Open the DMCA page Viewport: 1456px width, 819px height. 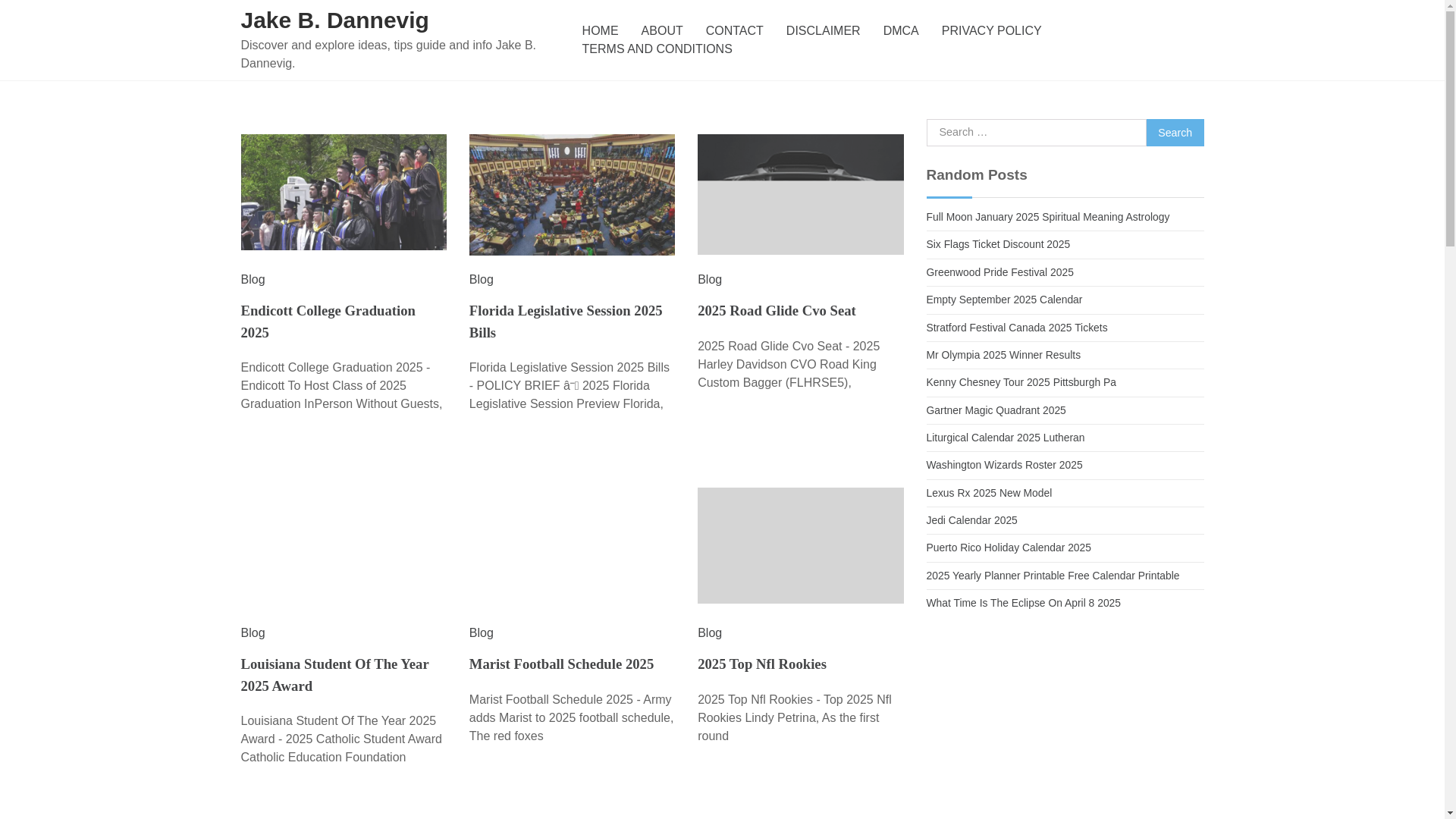(901, 31)
